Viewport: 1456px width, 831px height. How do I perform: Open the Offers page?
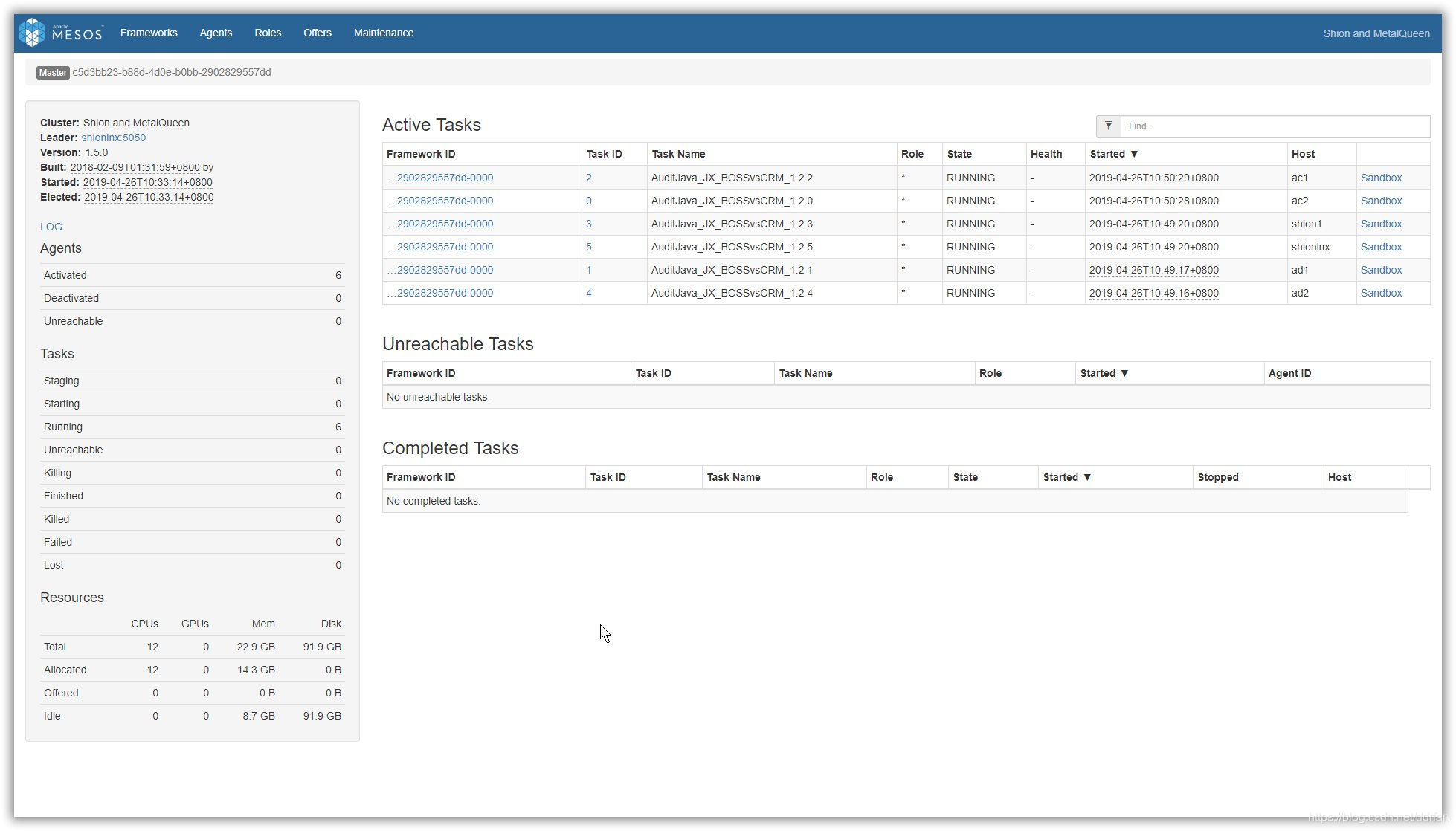pyautogui.click(x=318, y=33)
